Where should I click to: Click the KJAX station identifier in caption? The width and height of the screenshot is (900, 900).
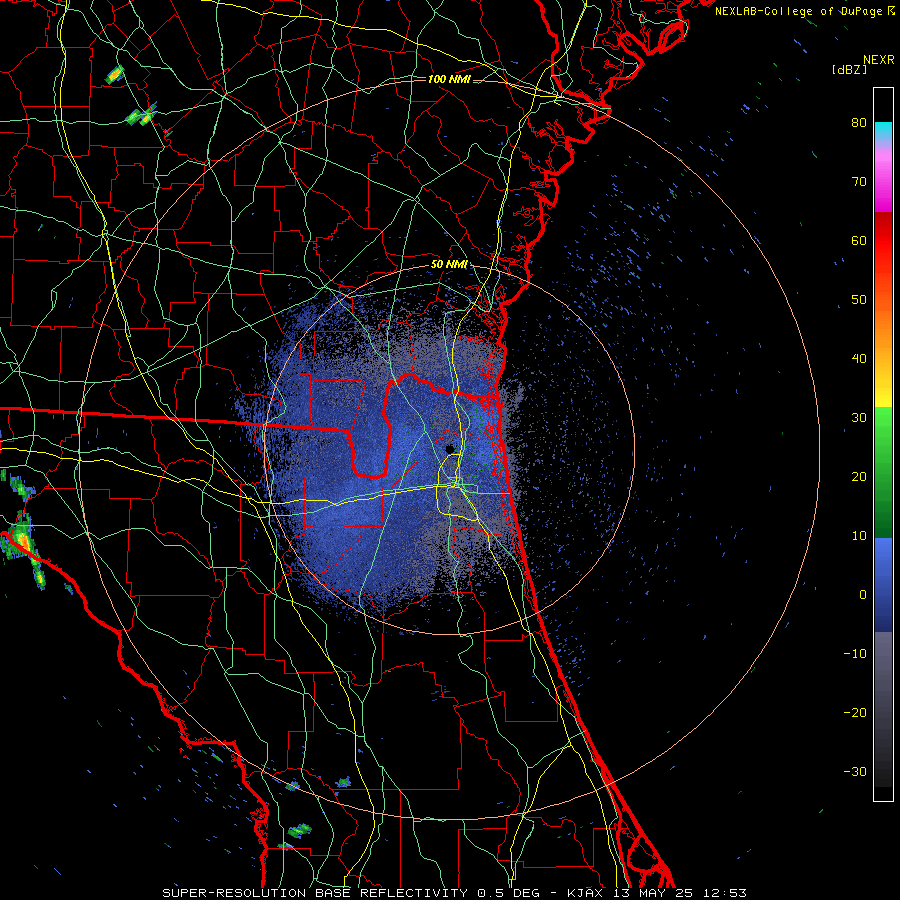click(x=585, y=893)
